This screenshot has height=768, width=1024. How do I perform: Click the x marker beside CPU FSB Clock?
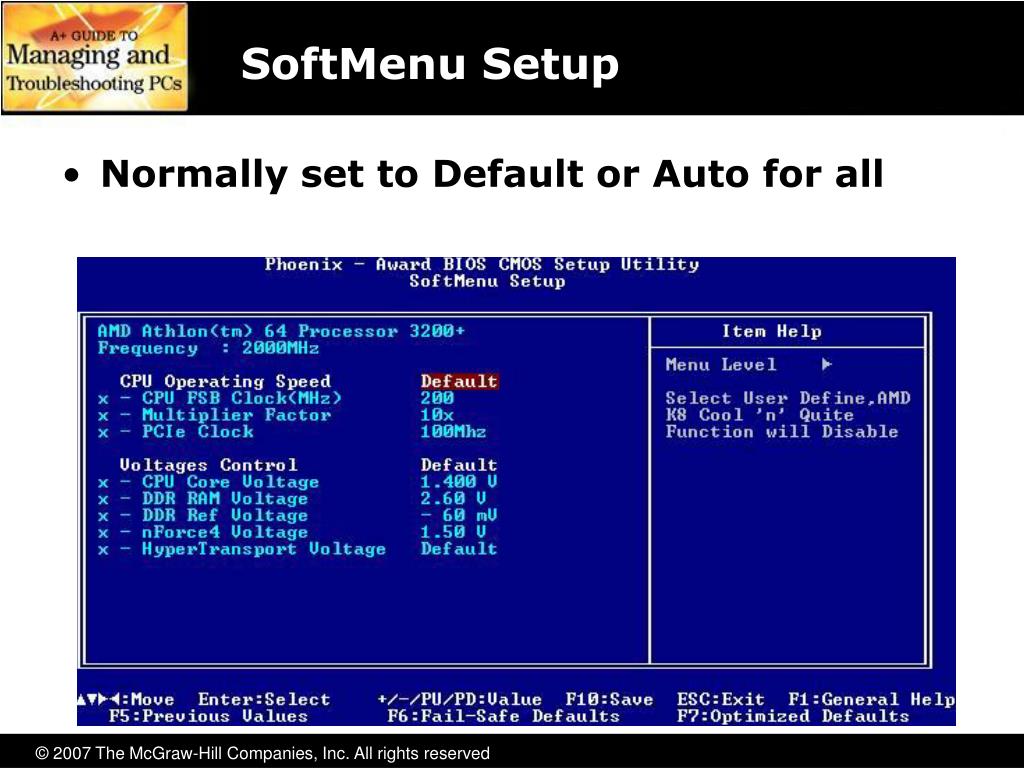103,400
